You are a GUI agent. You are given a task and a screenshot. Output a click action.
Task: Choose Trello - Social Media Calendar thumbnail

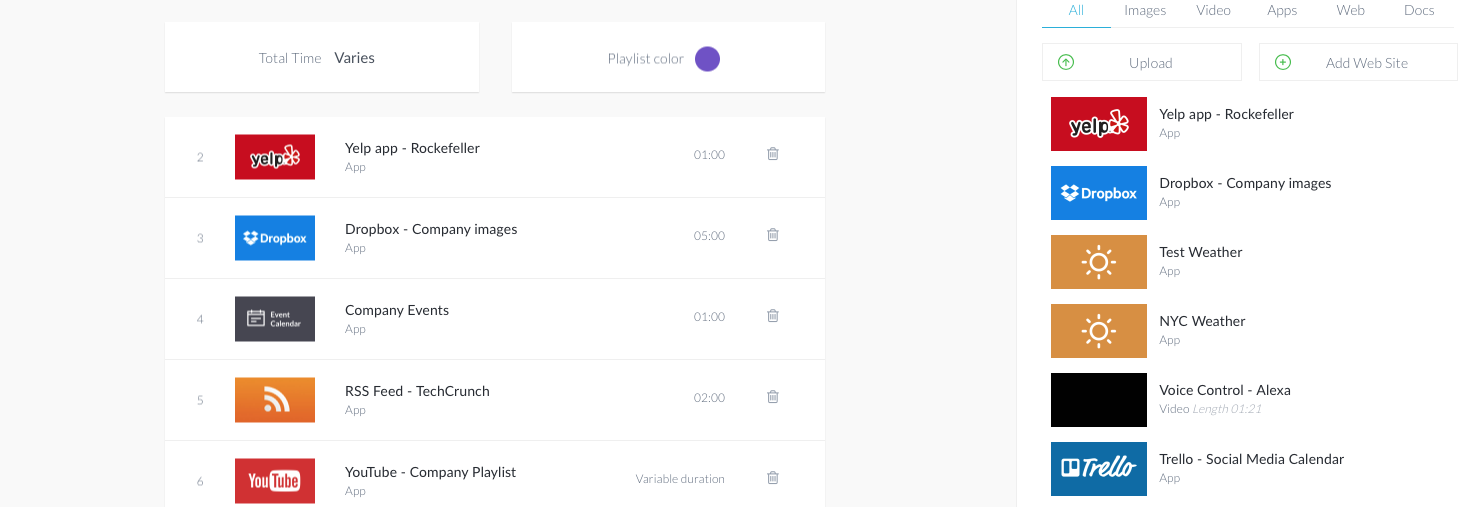click(x=1099, y=469)
